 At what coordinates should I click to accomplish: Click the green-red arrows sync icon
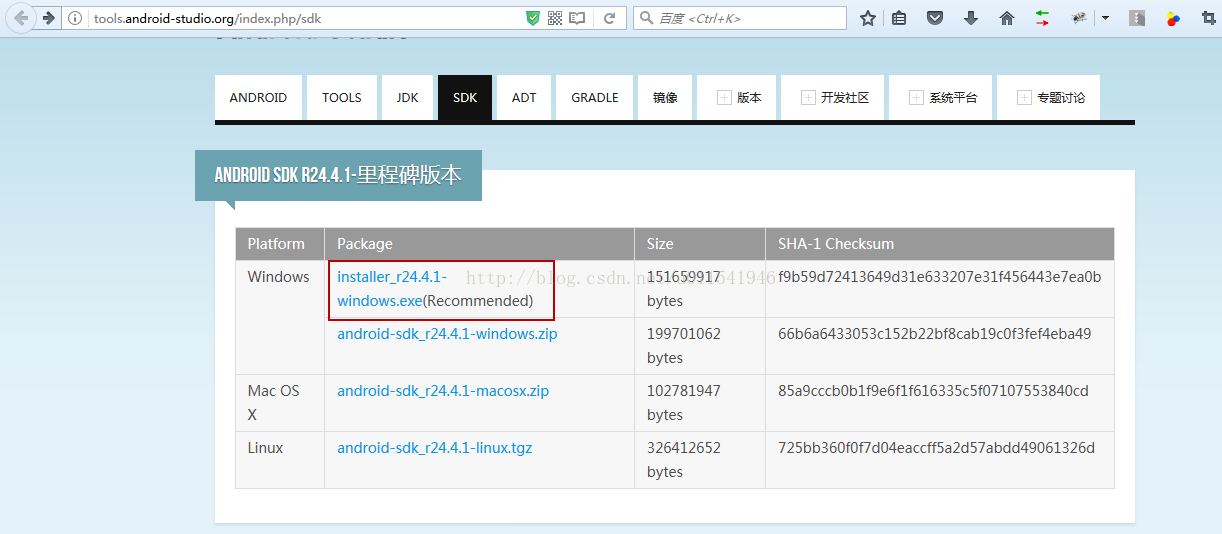coord(1042,18)
